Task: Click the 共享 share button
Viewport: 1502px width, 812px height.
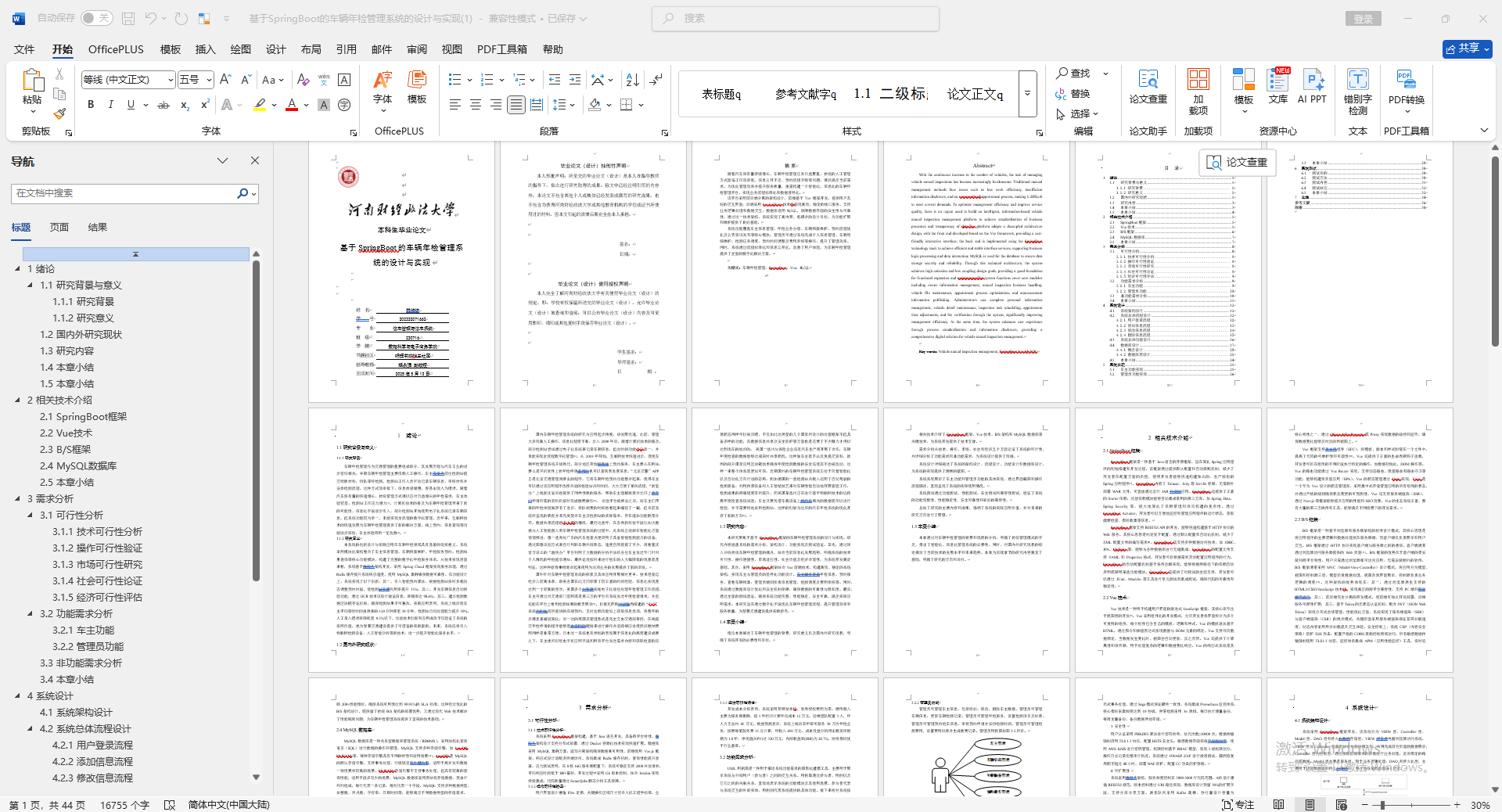Action: [x=1468, y=49]
